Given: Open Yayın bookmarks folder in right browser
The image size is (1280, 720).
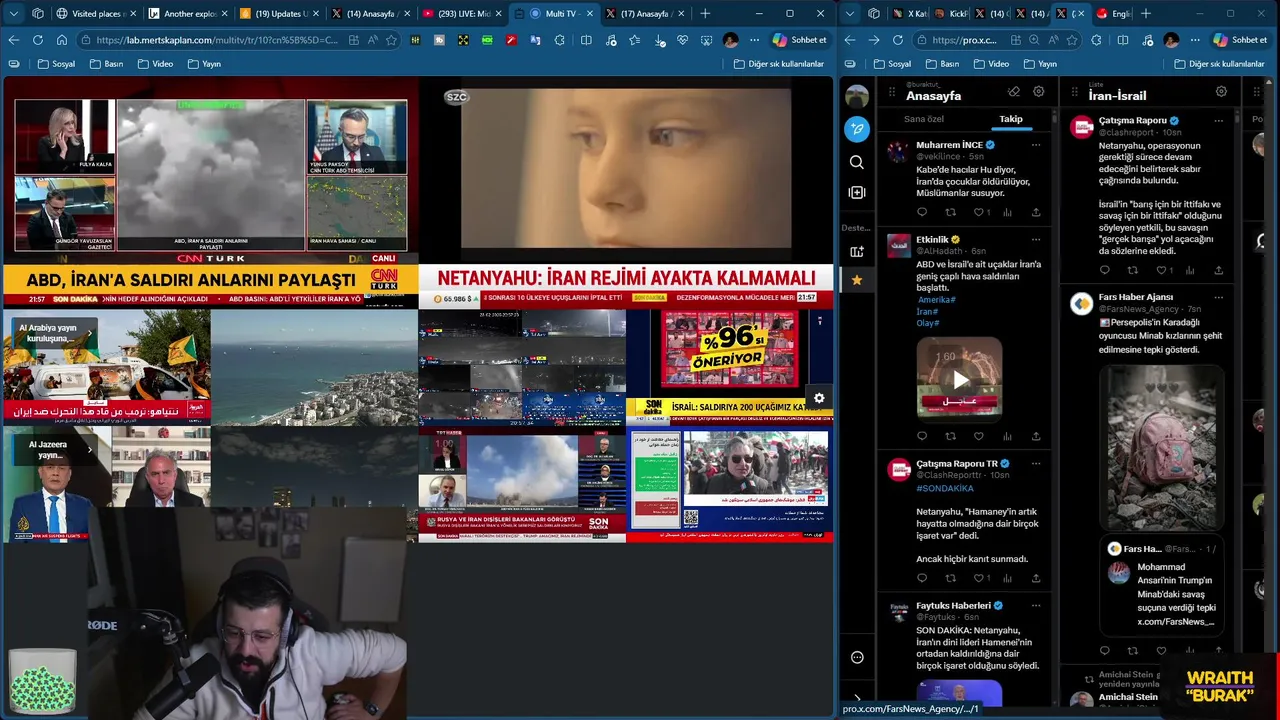Looking at the screenshot, I should pyautogui.click(x=1040, y=64).
